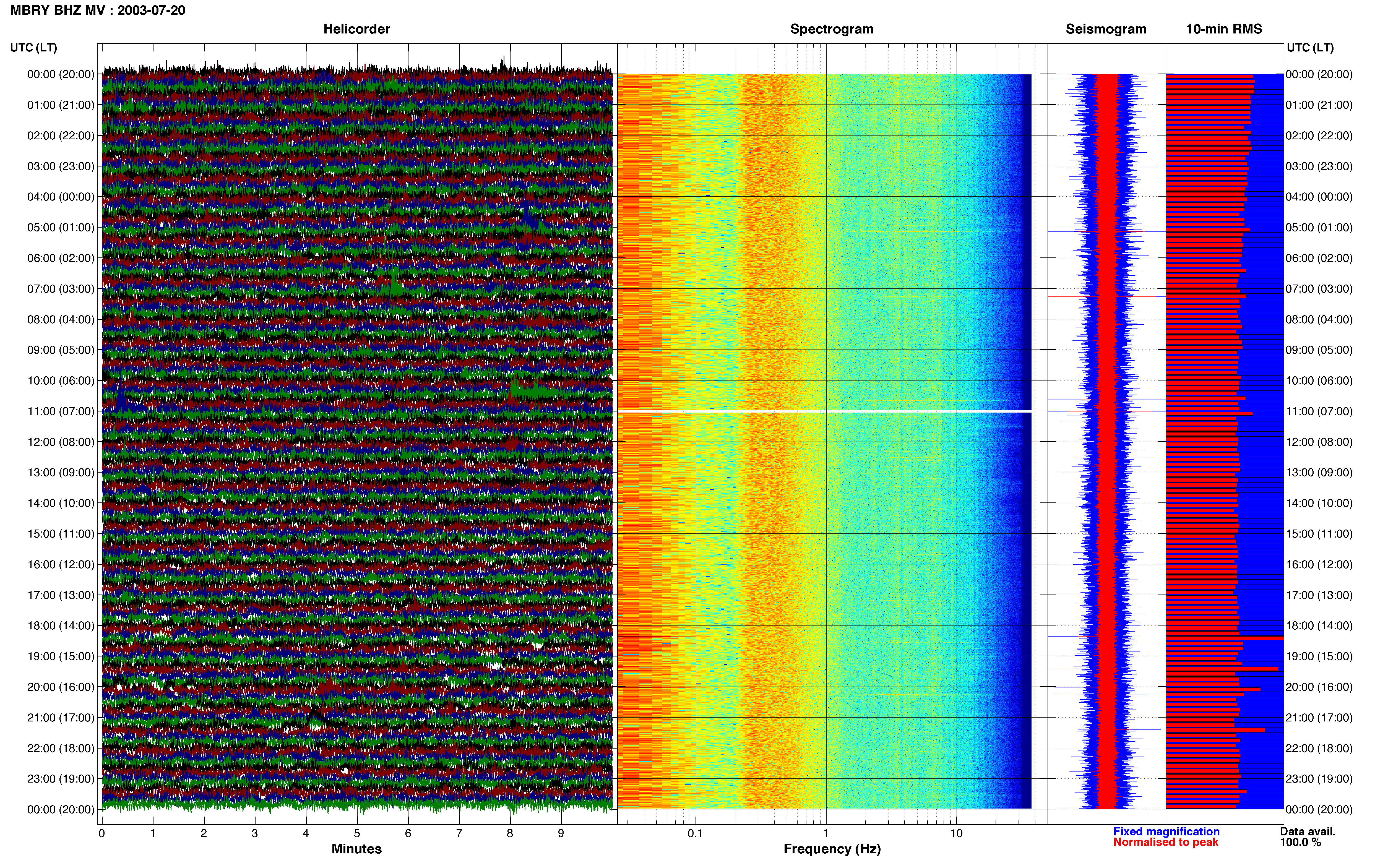Click left time label '05:00 (01:00)'
This screenshot has height=868, width=1388.
[61, 227]
